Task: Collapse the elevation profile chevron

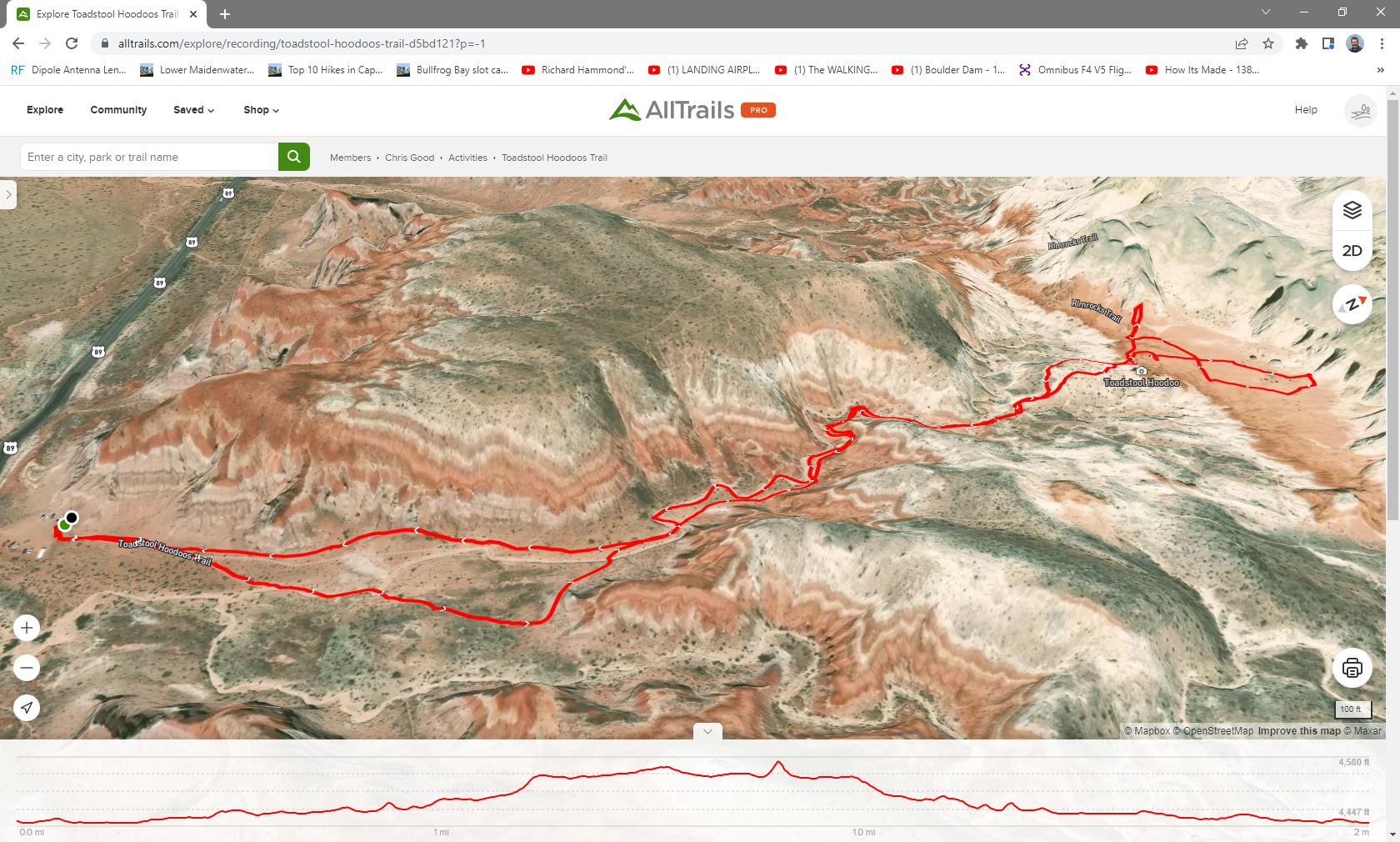Action: pyautogui.click(x=707, y=731)
